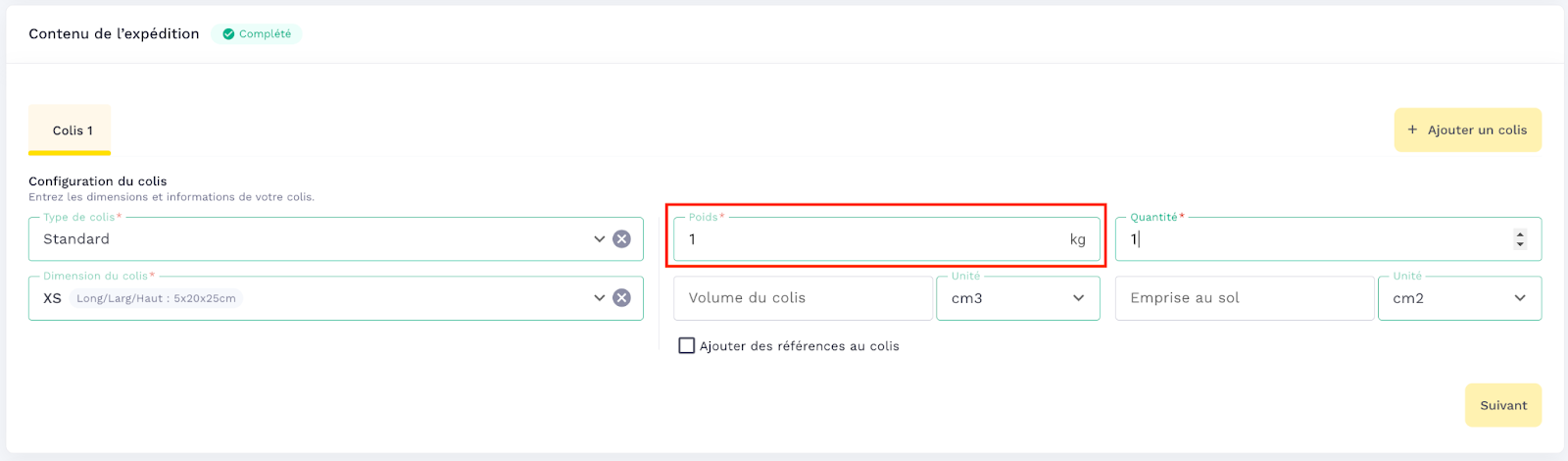Clear the Dimension du colis selection
1568x461 pixels.
(x=621, y=298)
